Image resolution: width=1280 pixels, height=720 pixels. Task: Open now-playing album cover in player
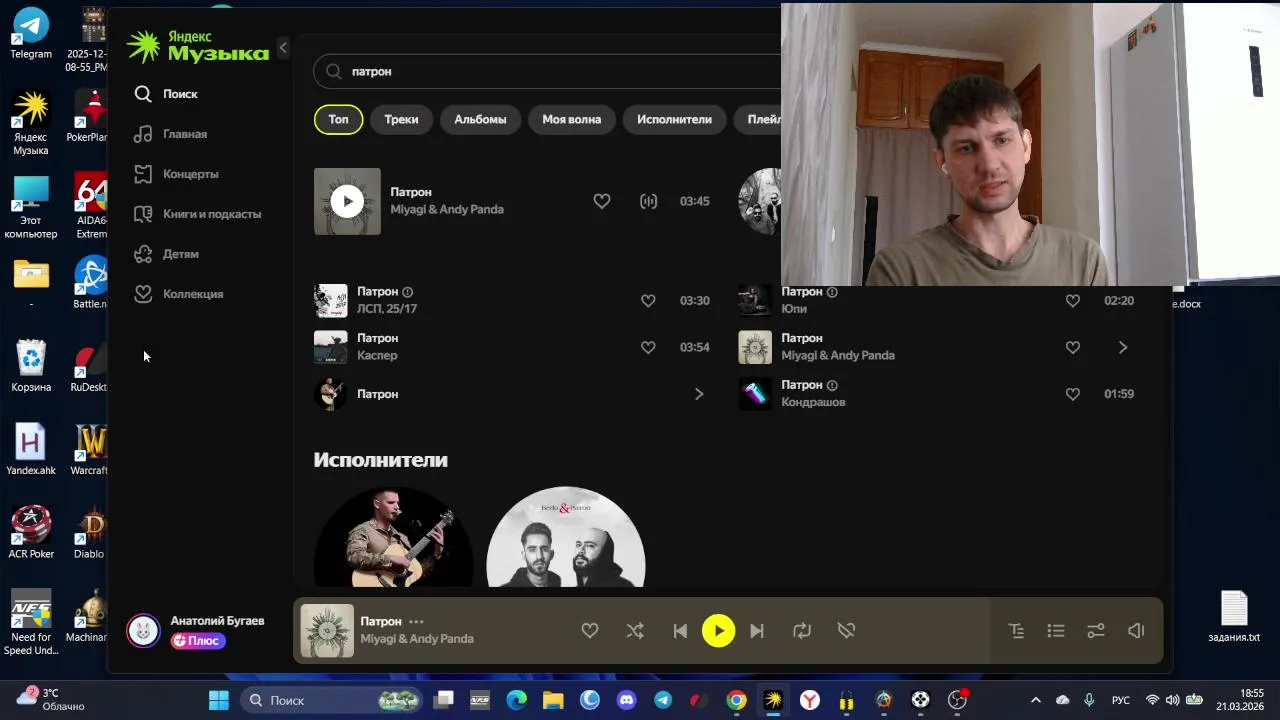(327, 631)
